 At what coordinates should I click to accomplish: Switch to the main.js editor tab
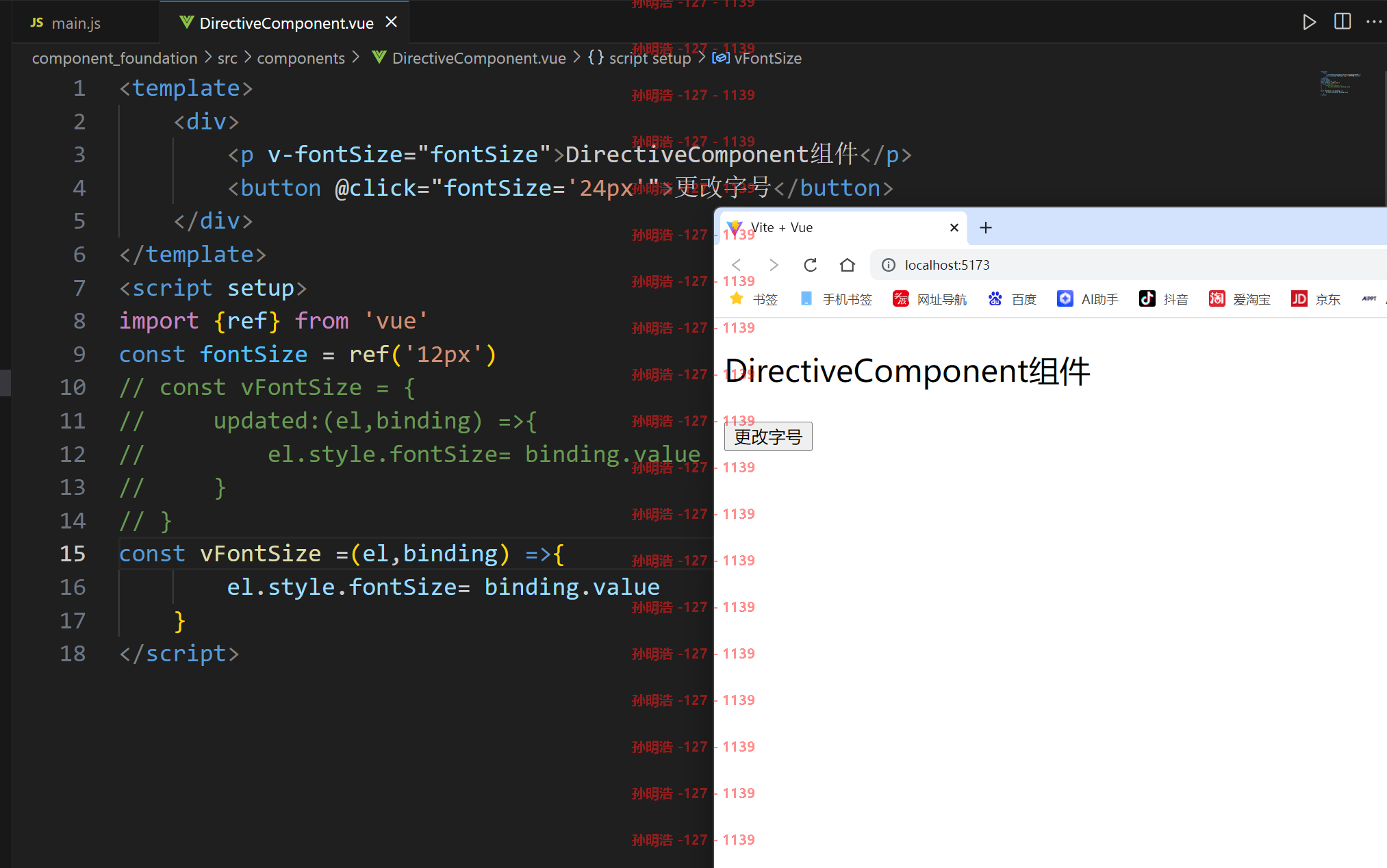66,23
